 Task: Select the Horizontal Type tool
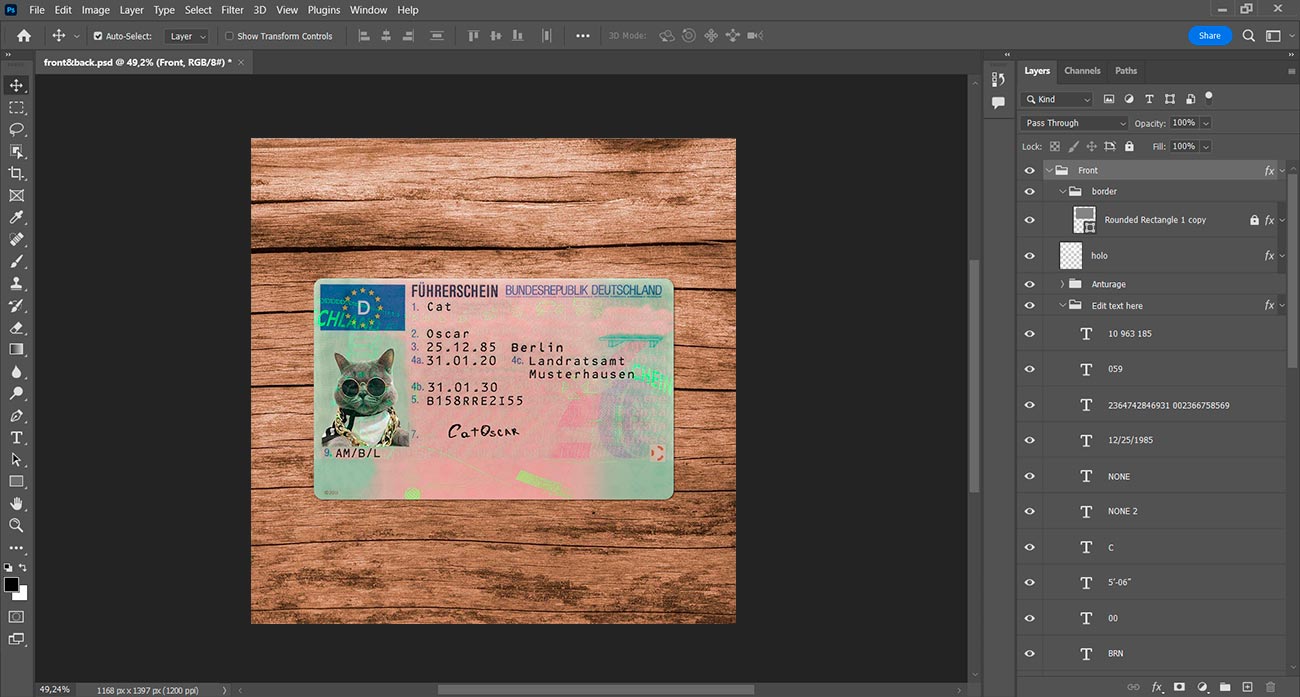[16, 437]
